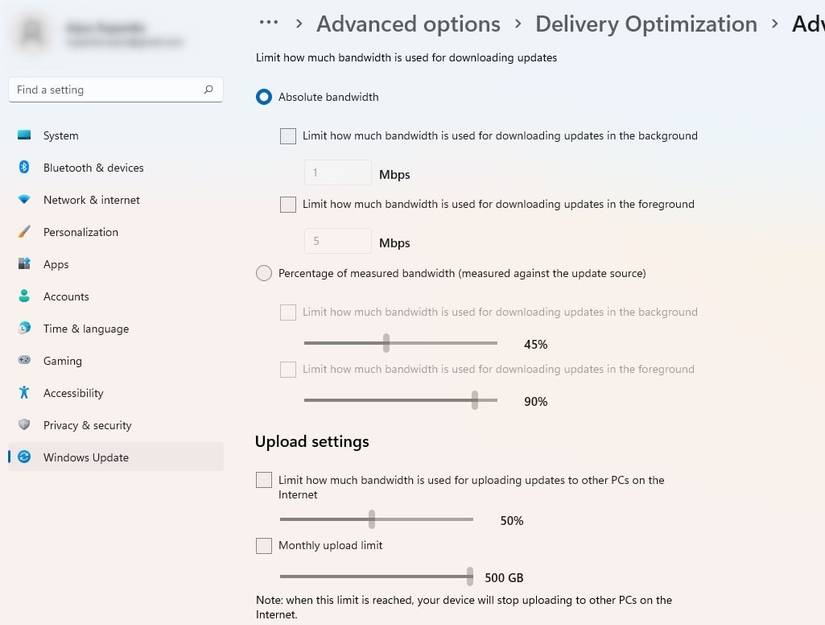Open Time & language globe icon
This screenshot has height=625, width=825.
coord(24,329)
